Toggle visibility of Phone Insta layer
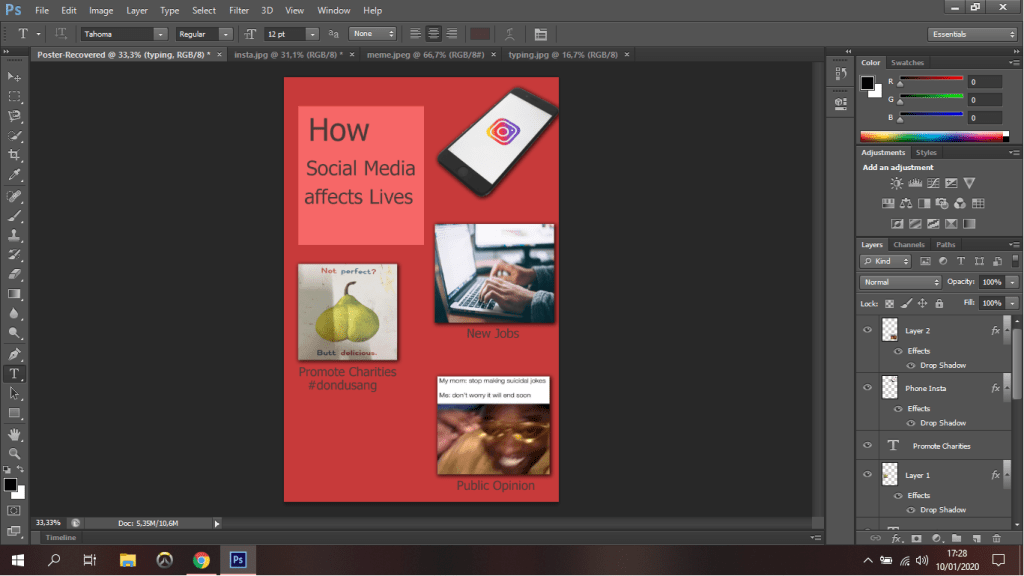 867,388
